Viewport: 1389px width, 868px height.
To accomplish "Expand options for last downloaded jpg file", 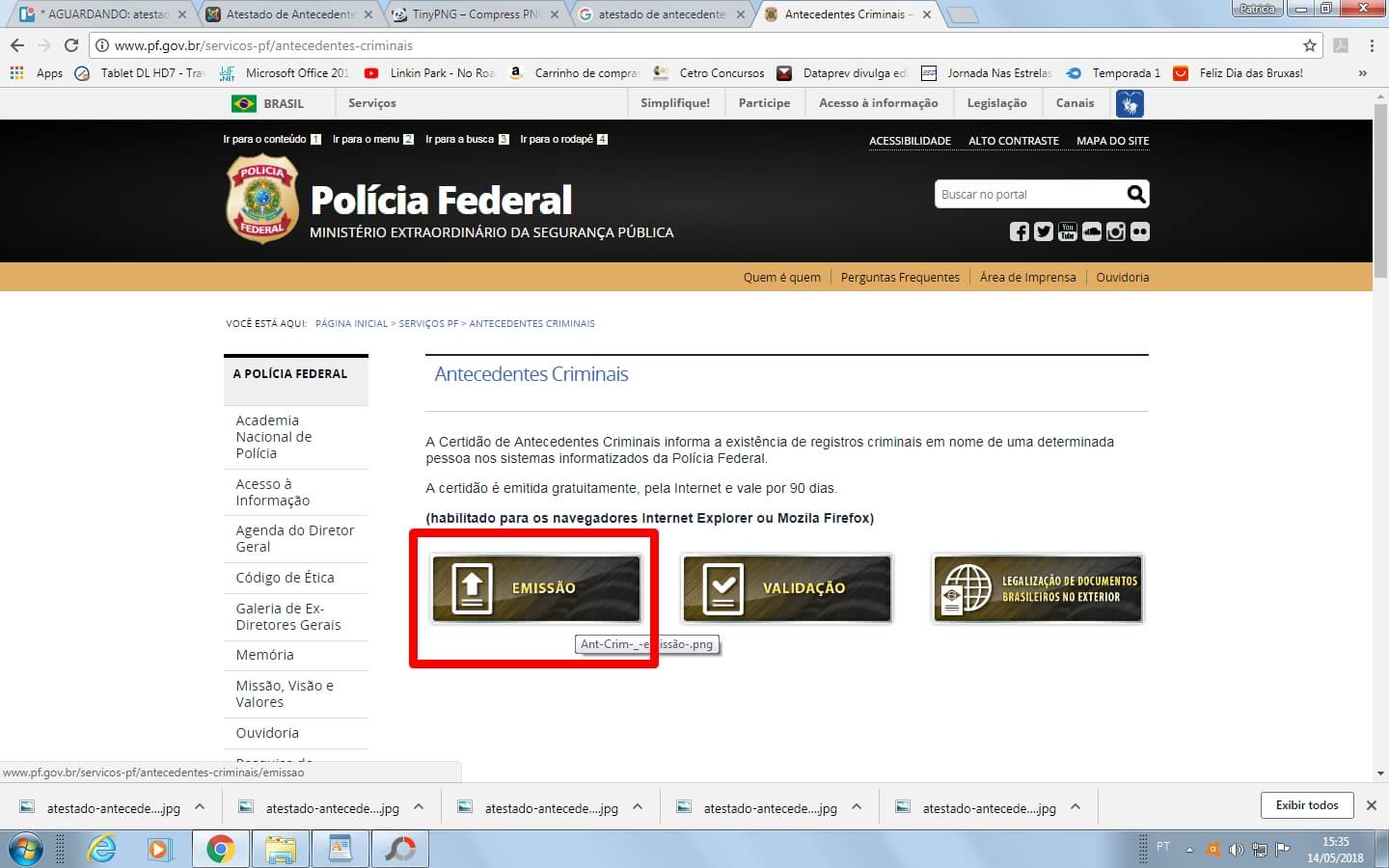I will click(x=1076, y=807).
